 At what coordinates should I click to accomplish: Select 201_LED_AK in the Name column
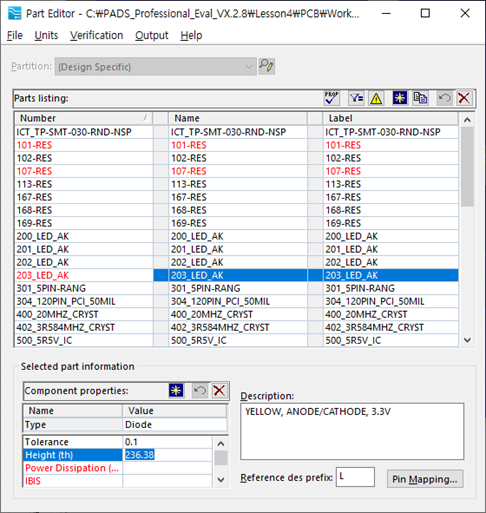tap(238, 249)
